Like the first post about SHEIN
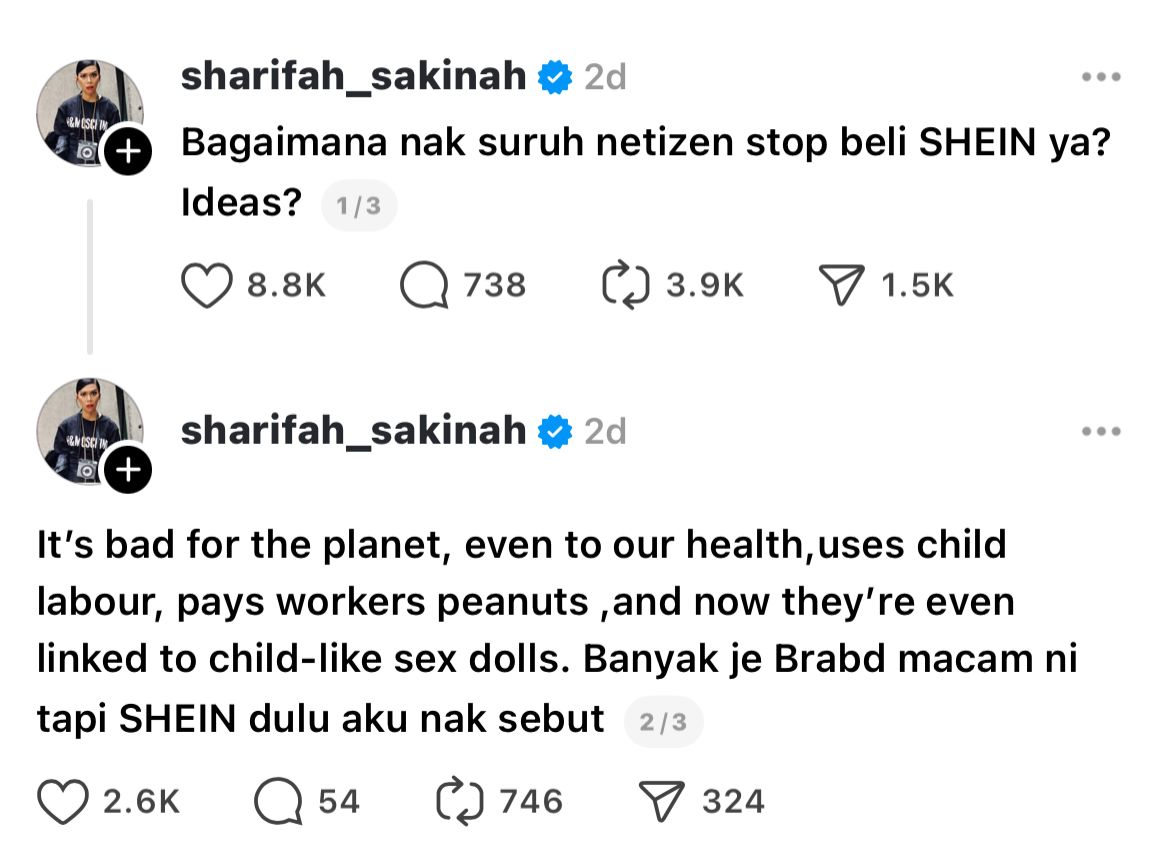The image size is (1170, 856). click(204, 286)
